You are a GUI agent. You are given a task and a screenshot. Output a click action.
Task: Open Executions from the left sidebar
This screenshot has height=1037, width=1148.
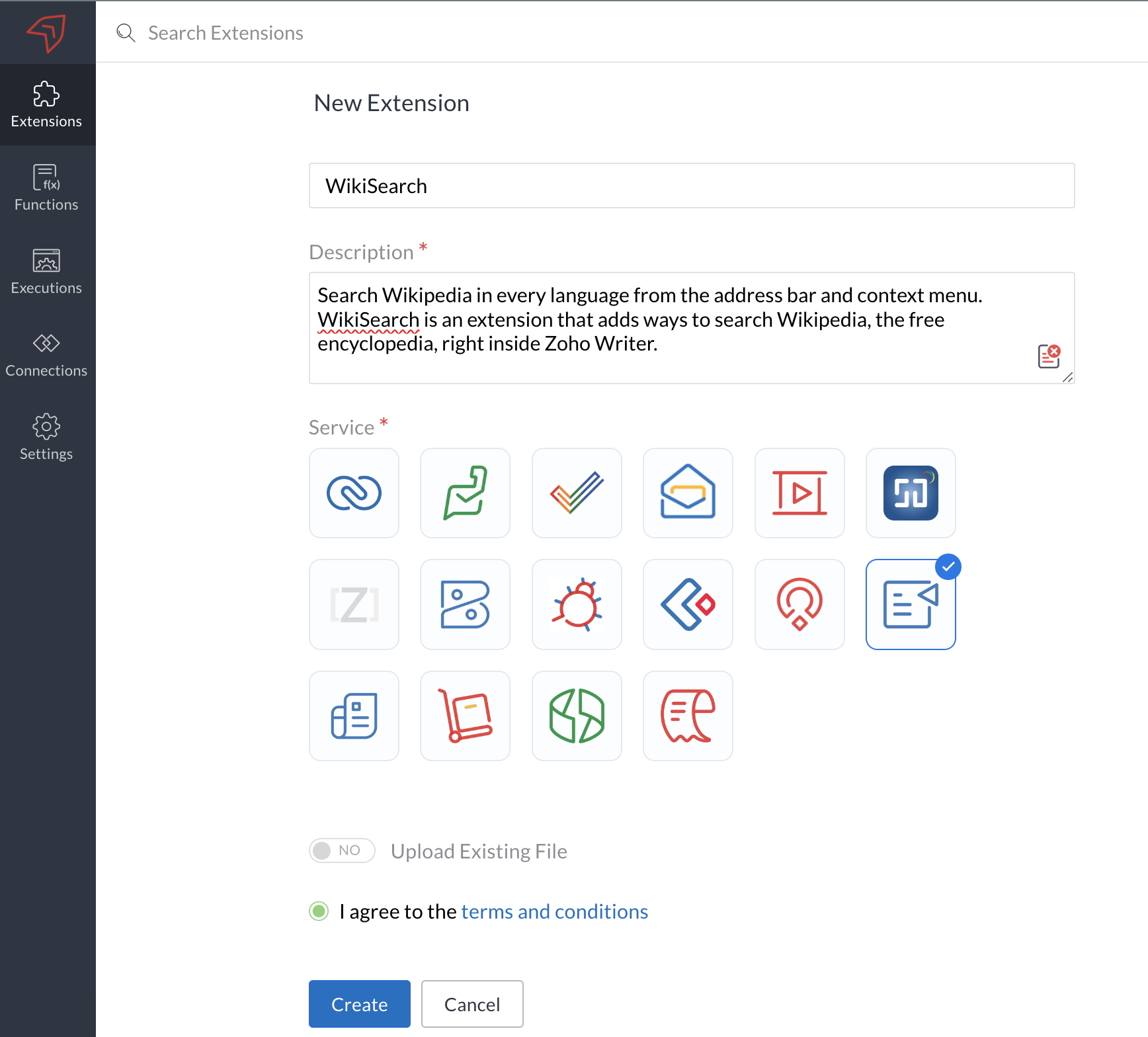(46, 272)
